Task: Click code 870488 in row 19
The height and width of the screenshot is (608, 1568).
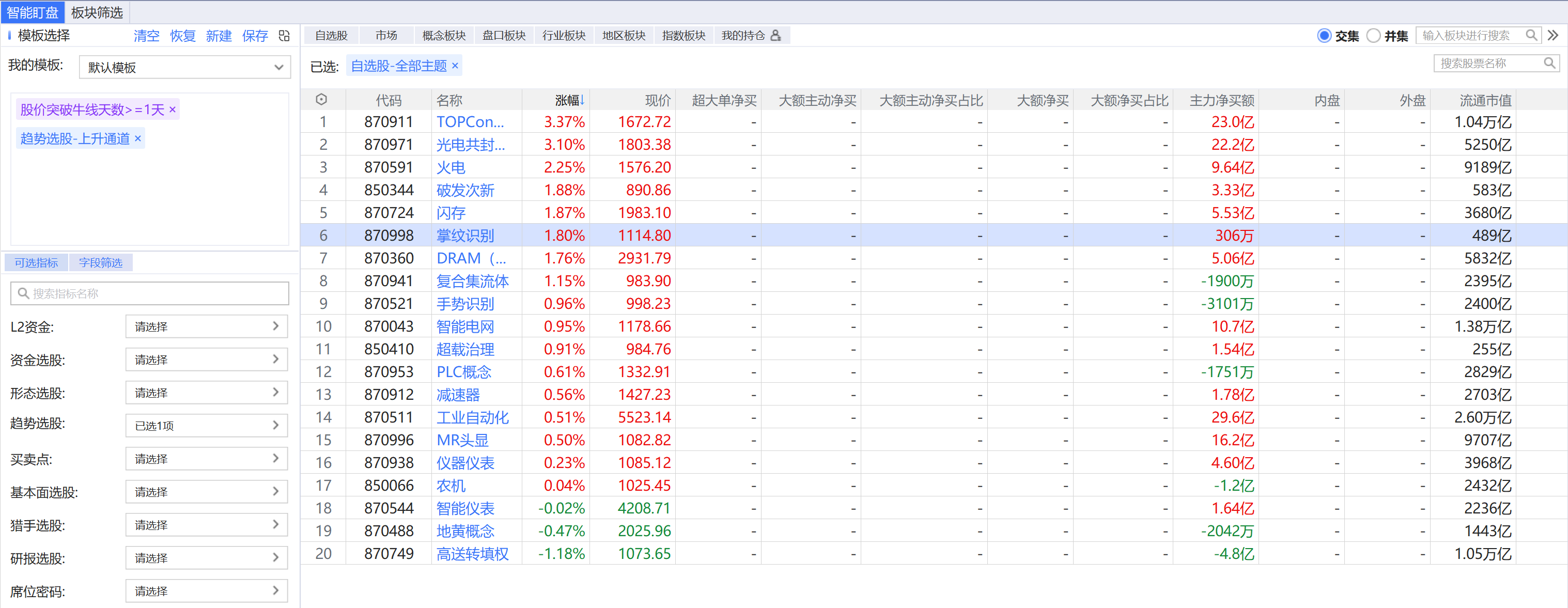Action: tap(389, 532)
